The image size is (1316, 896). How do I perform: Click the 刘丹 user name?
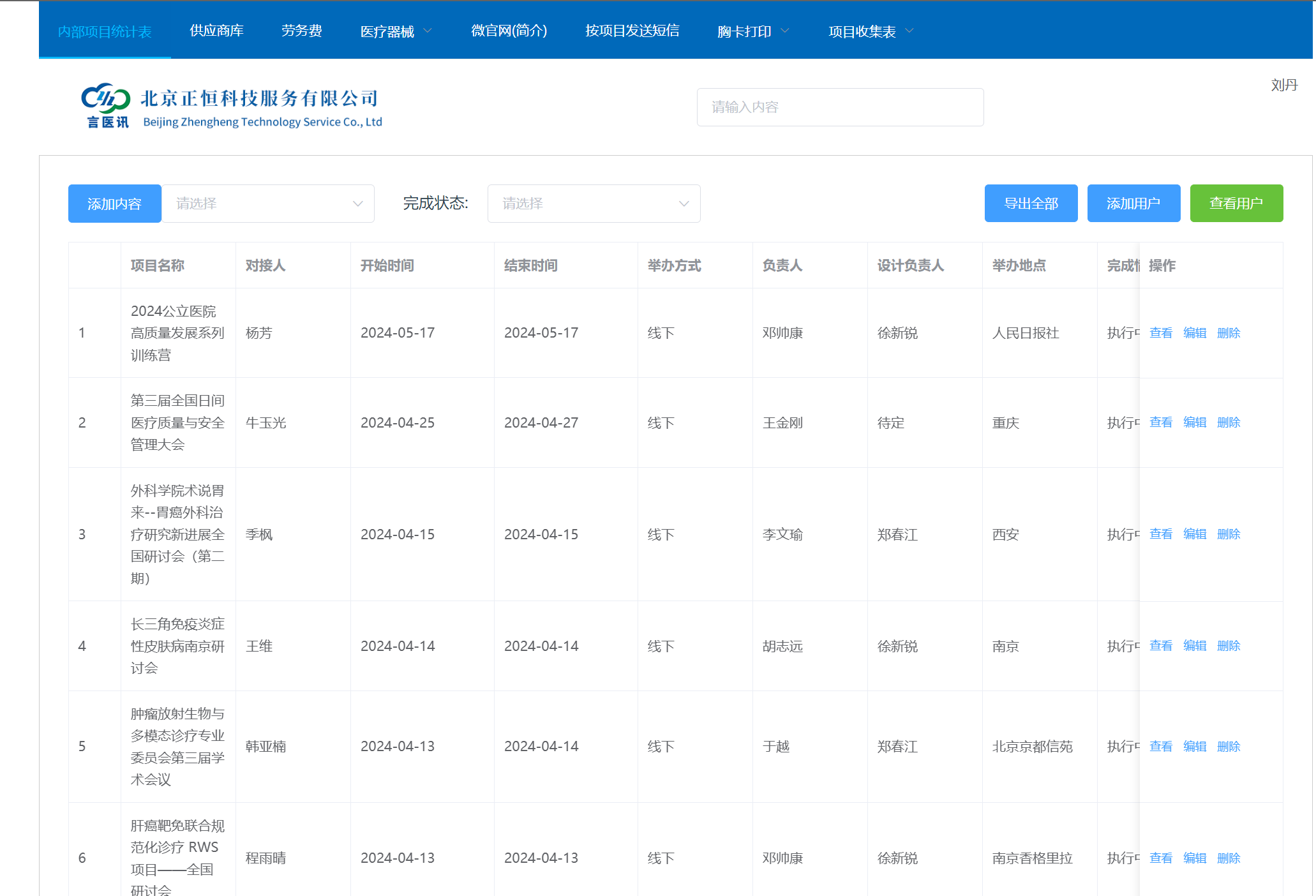1284,85
